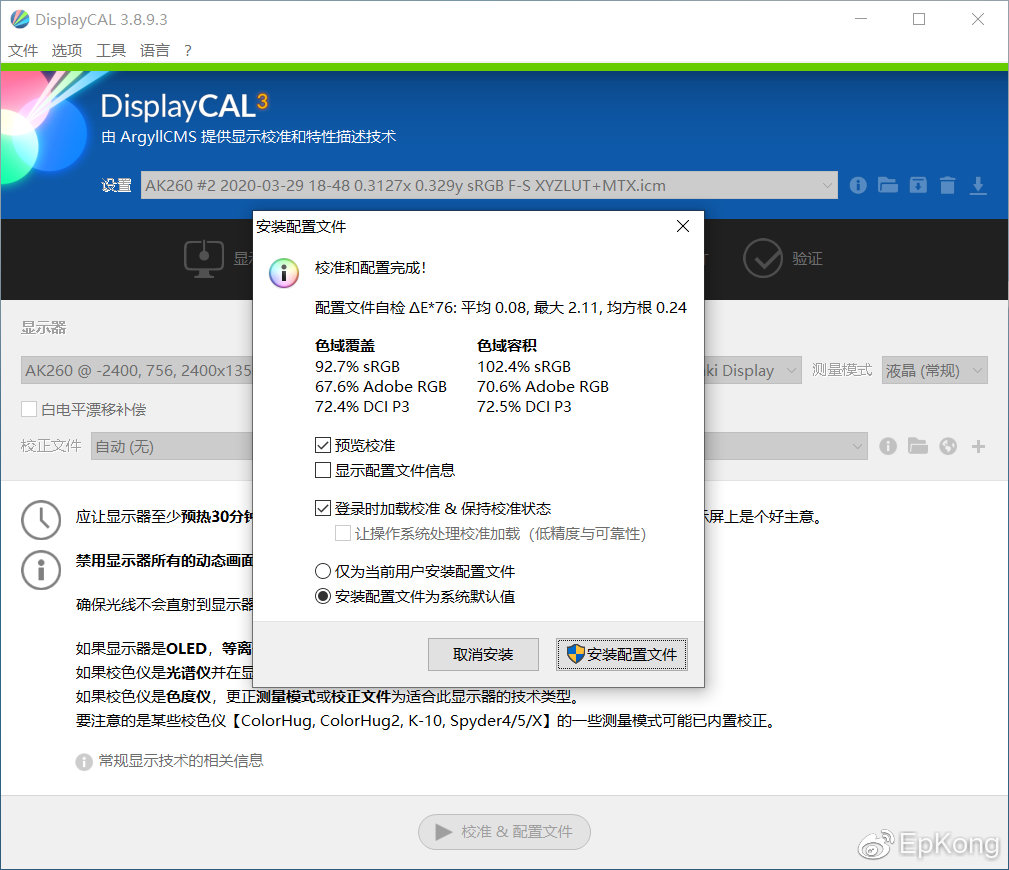Open settings file via folder icon in header

point(887,185)
